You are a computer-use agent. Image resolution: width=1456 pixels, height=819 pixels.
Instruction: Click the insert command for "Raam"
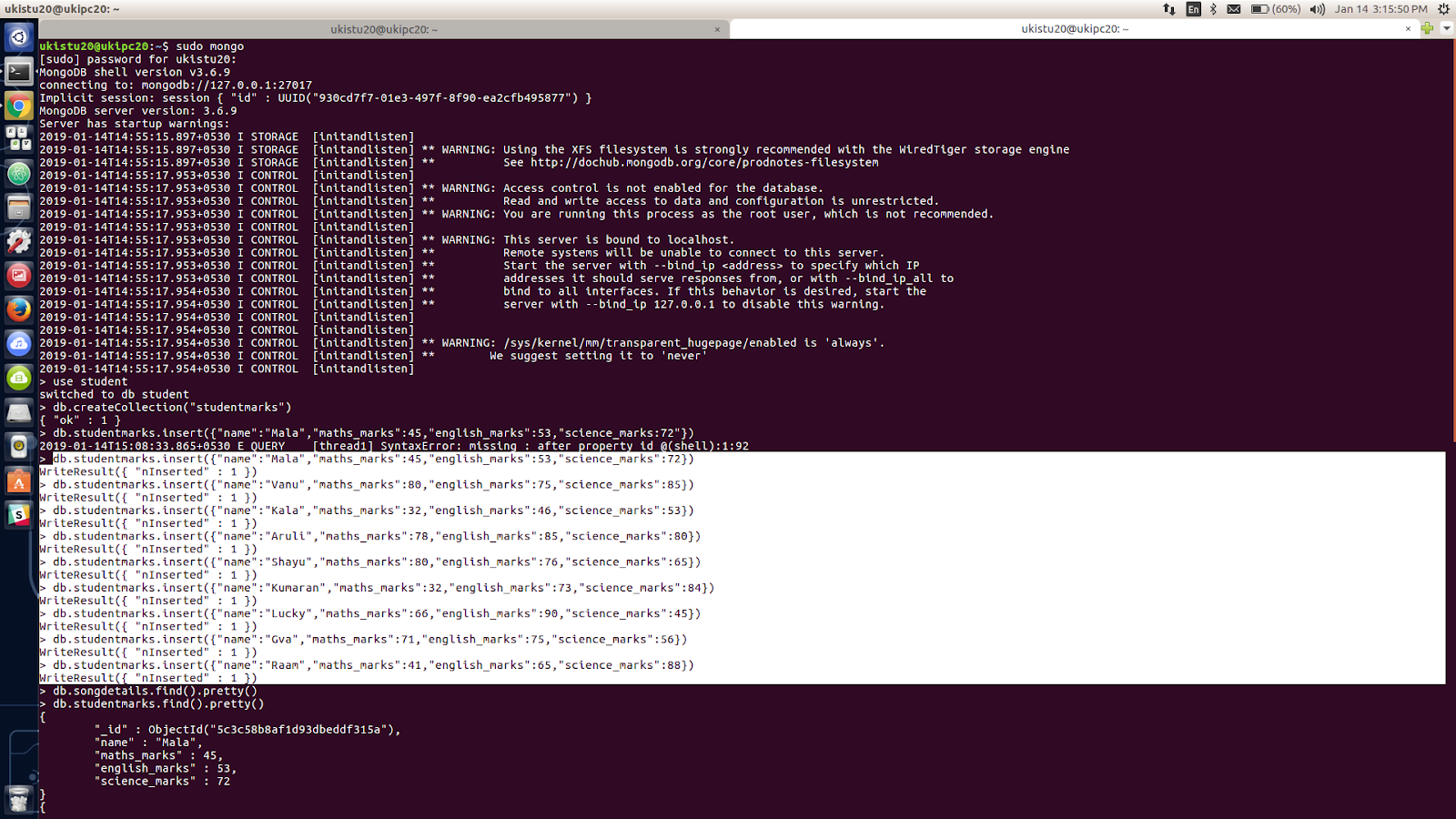click(373, 665)
